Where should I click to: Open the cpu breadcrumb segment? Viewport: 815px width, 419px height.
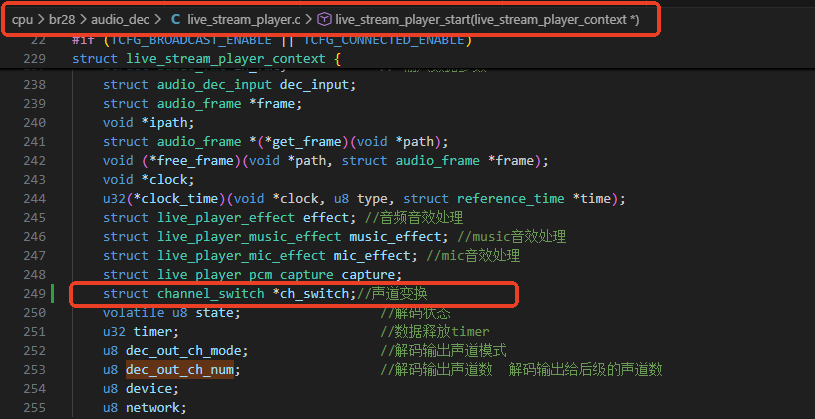click(x=22, y=20)
